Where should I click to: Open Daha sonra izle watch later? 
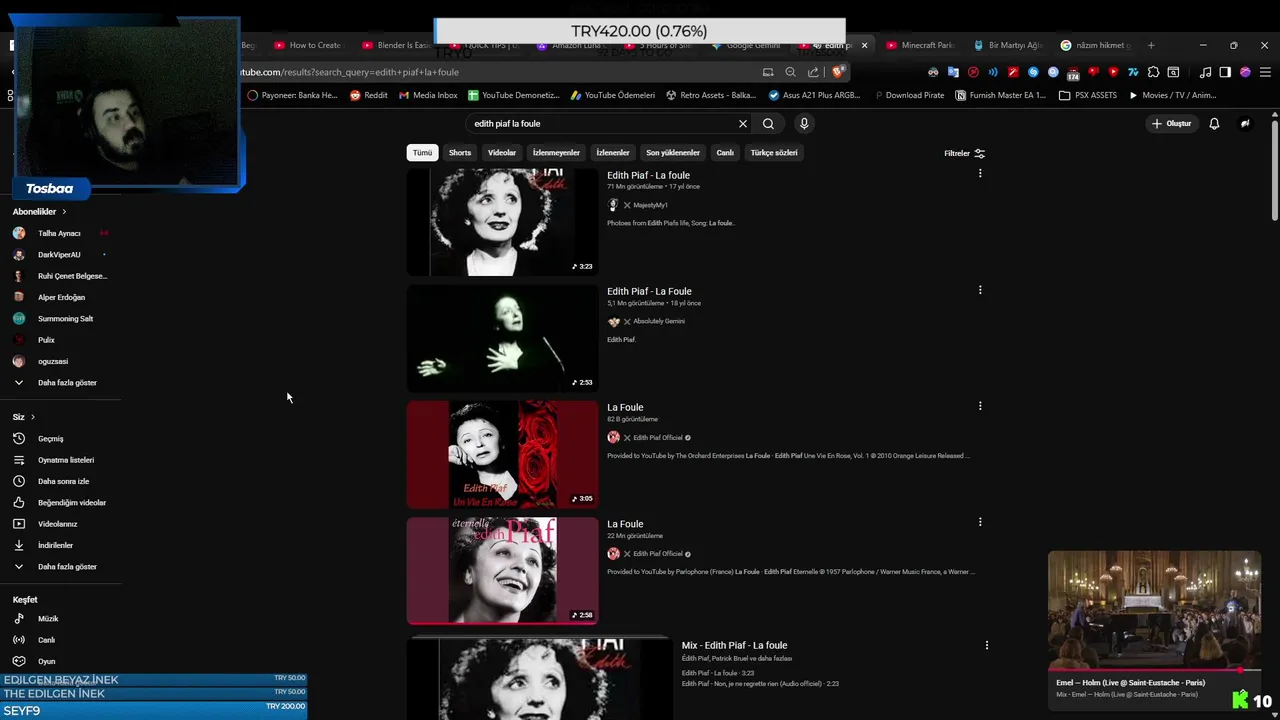[62, 481]
